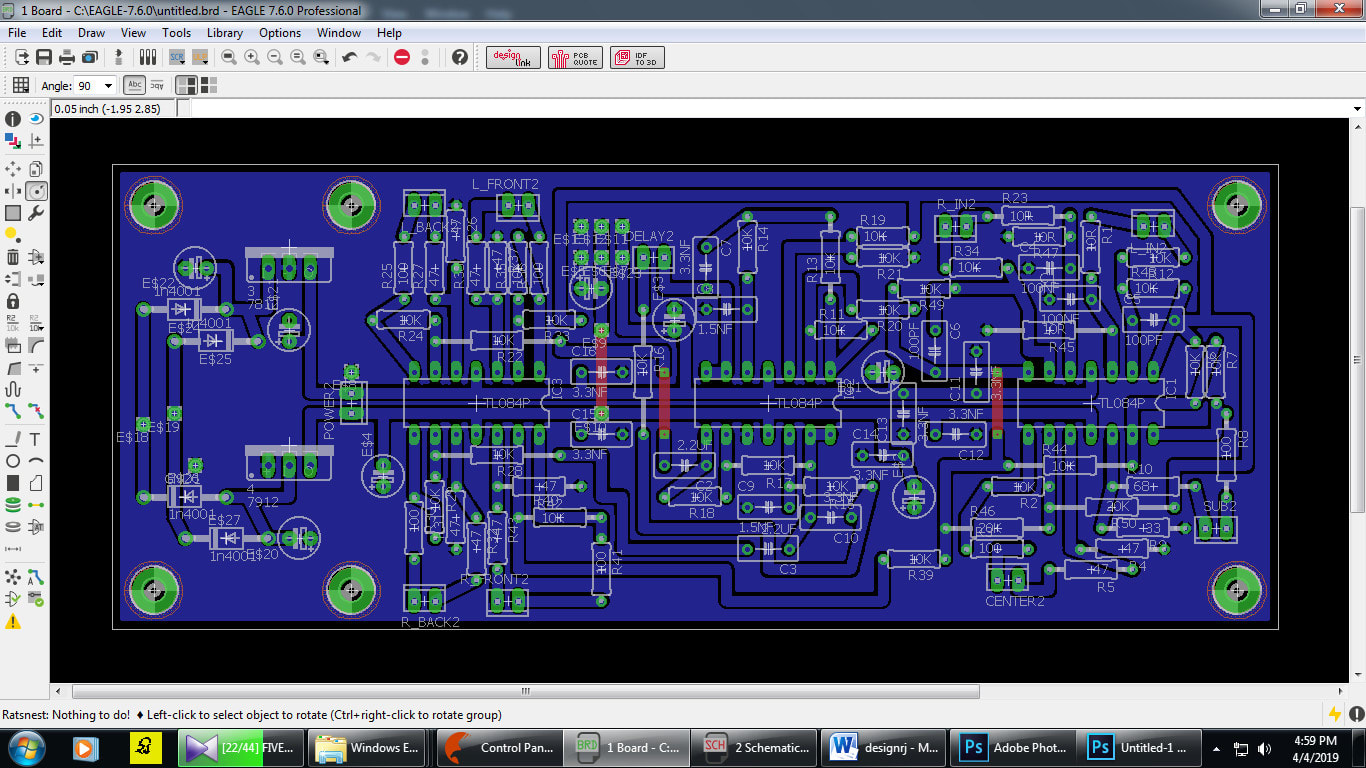Image resolution: width=1366 pixels, height=768 pixels.
Task: Select the Text tool
Action: [x=36, y=439]
